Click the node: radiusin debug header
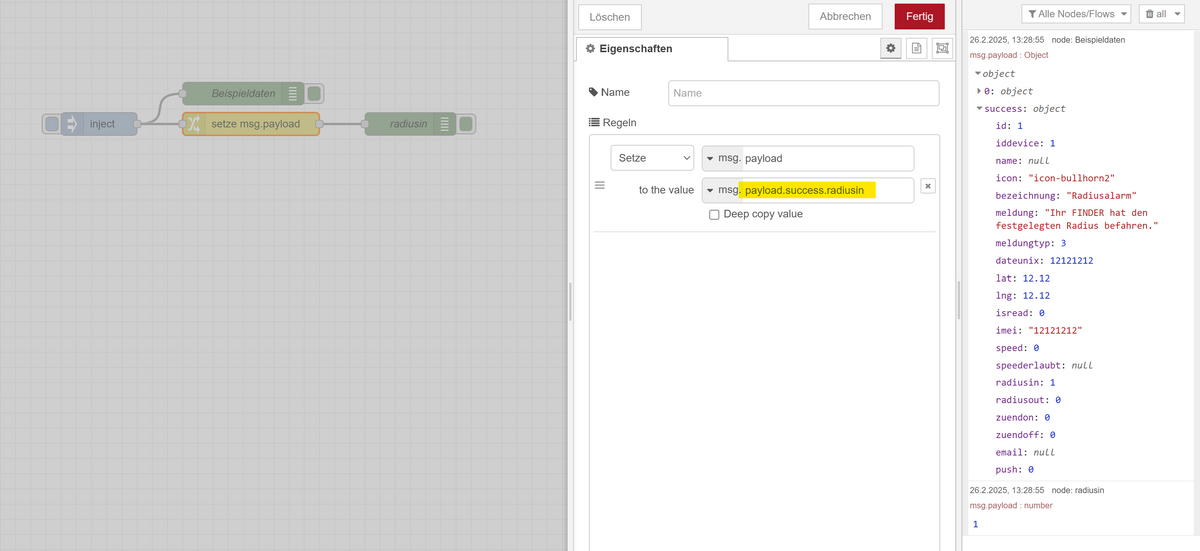 point(1078,491)
